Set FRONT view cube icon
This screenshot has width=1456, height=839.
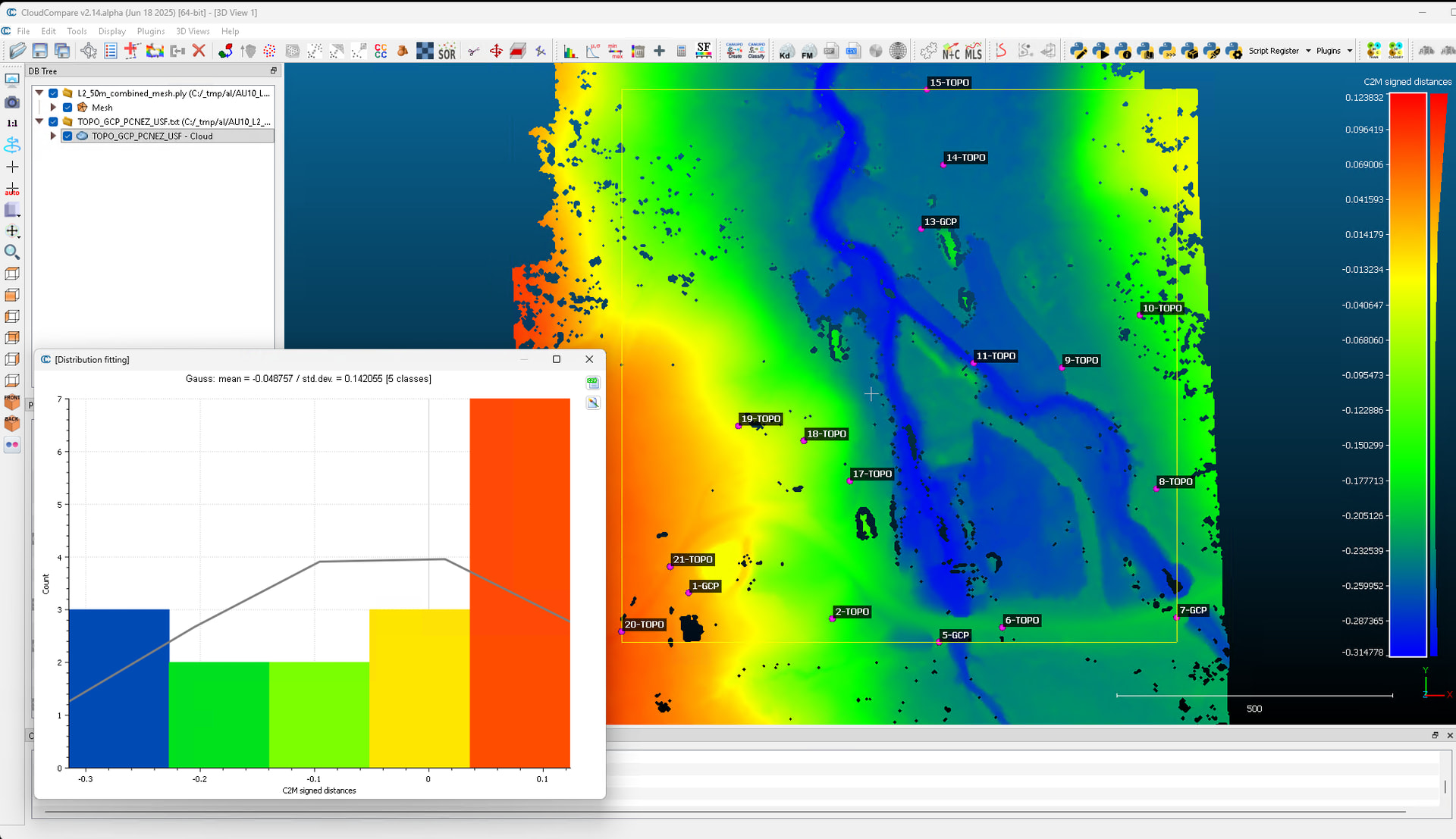pos(12,402)
